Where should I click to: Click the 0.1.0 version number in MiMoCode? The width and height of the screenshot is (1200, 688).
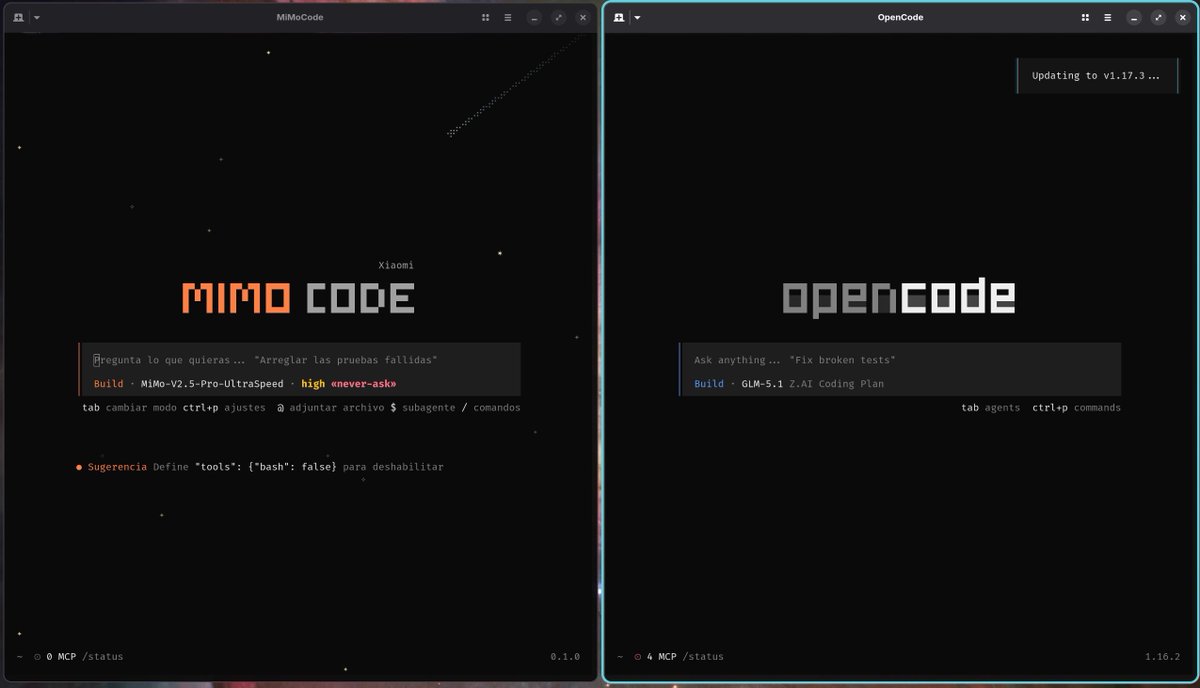tap(565, 657)
